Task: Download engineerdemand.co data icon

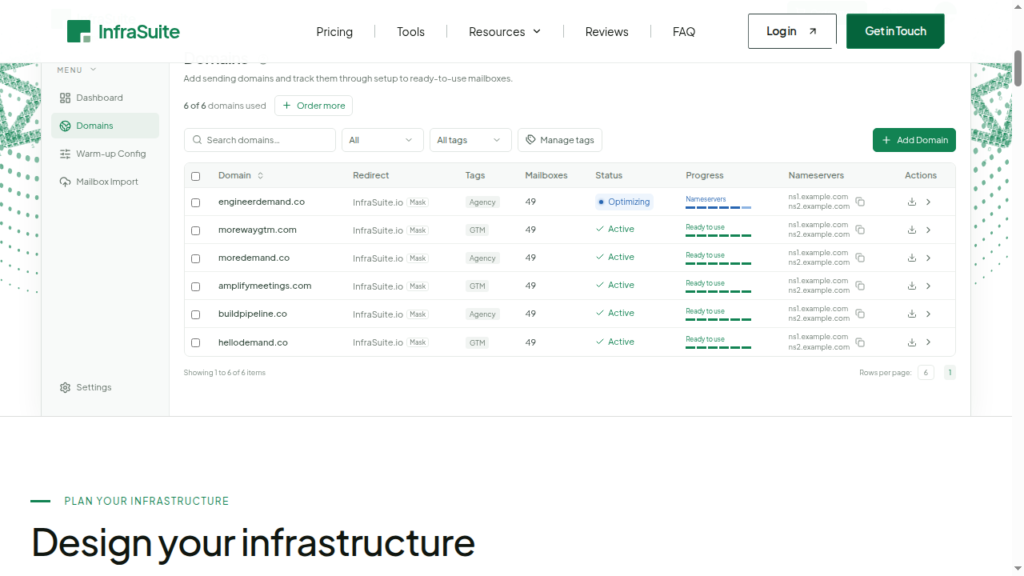Action: click(912, 202)
